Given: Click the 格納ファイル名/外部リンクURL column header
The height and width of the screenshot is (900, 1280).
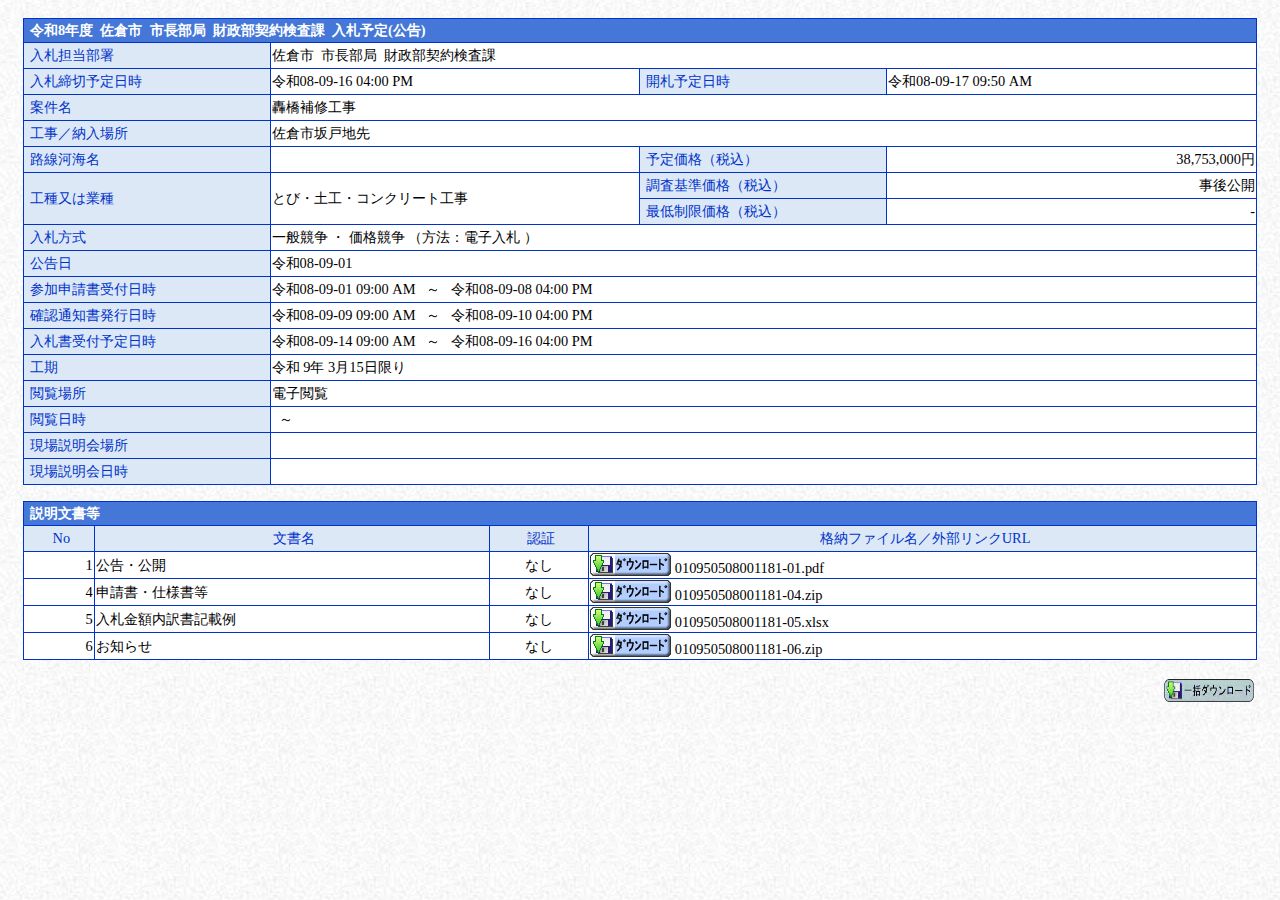Looking at the screenshot, I should pyautogui.click(x=924, y=539).
